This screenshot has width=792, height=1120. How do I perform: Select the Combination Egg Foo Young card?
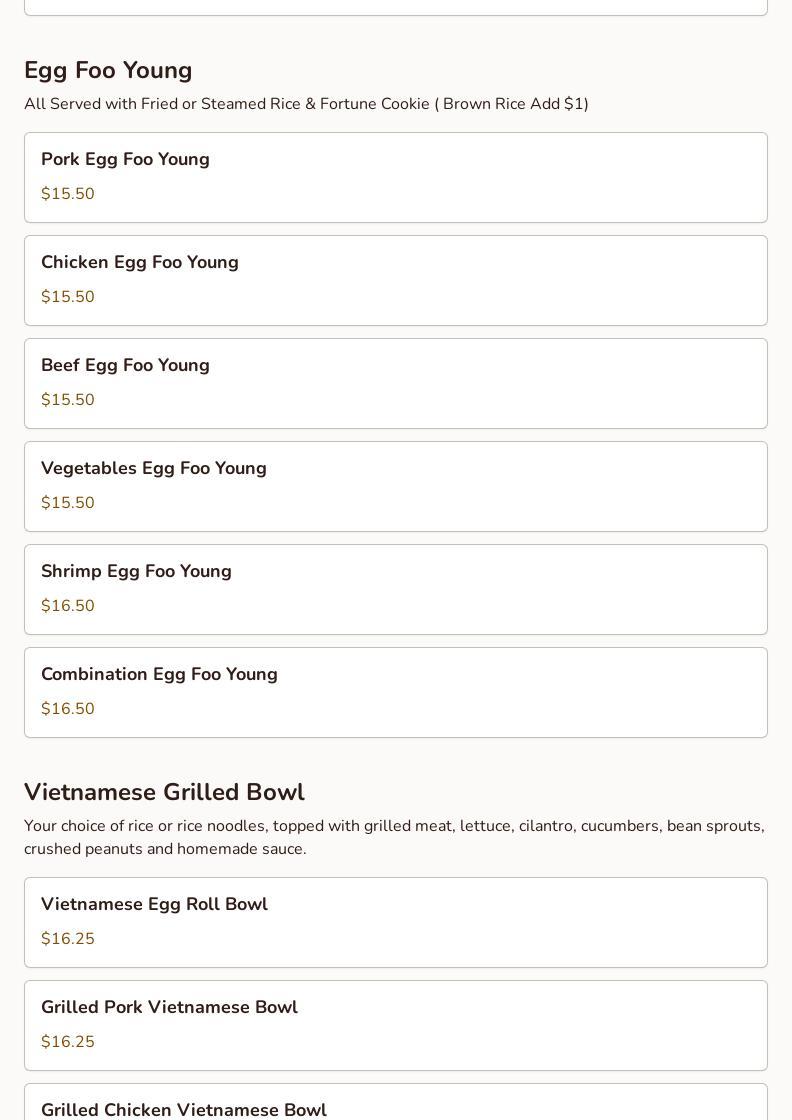[395, 692]
